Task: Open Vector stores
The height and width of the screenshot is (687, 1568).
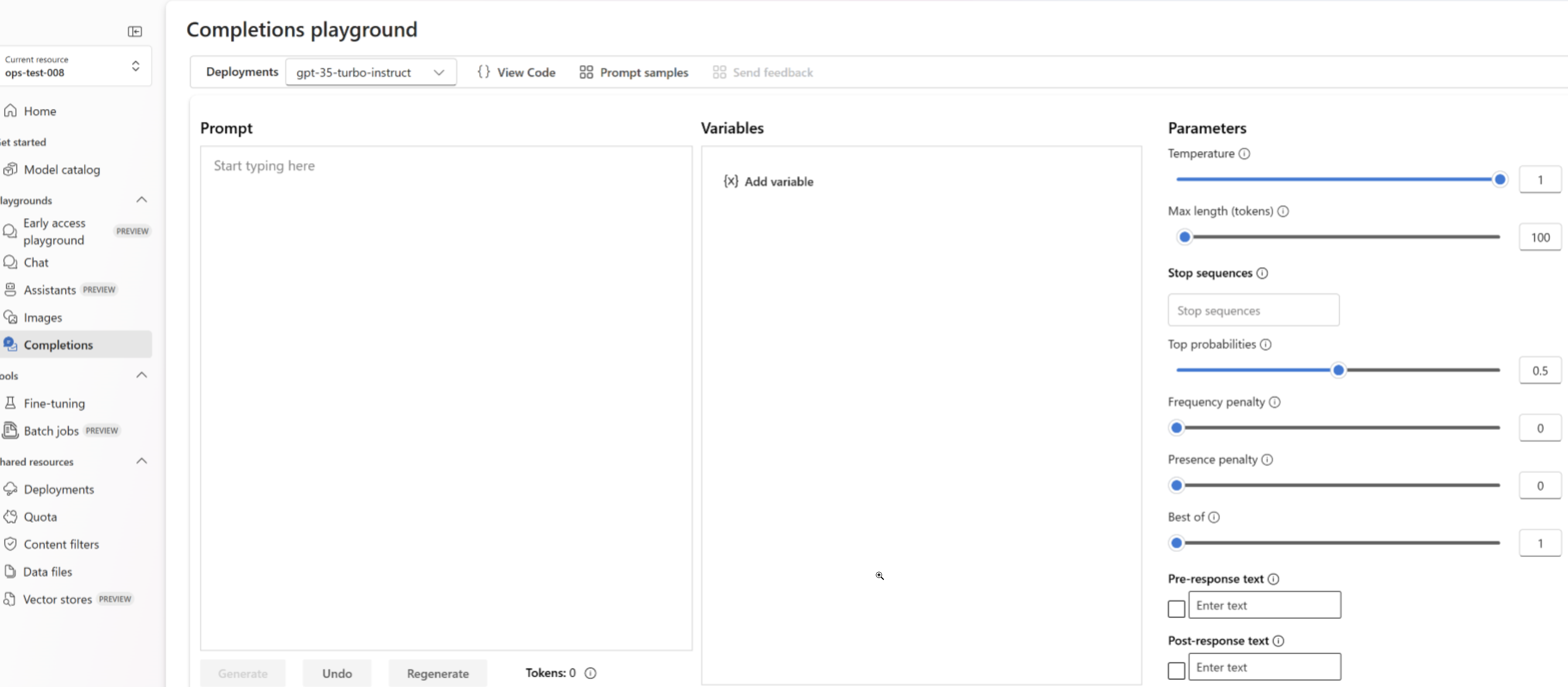Action: [57, 599]
